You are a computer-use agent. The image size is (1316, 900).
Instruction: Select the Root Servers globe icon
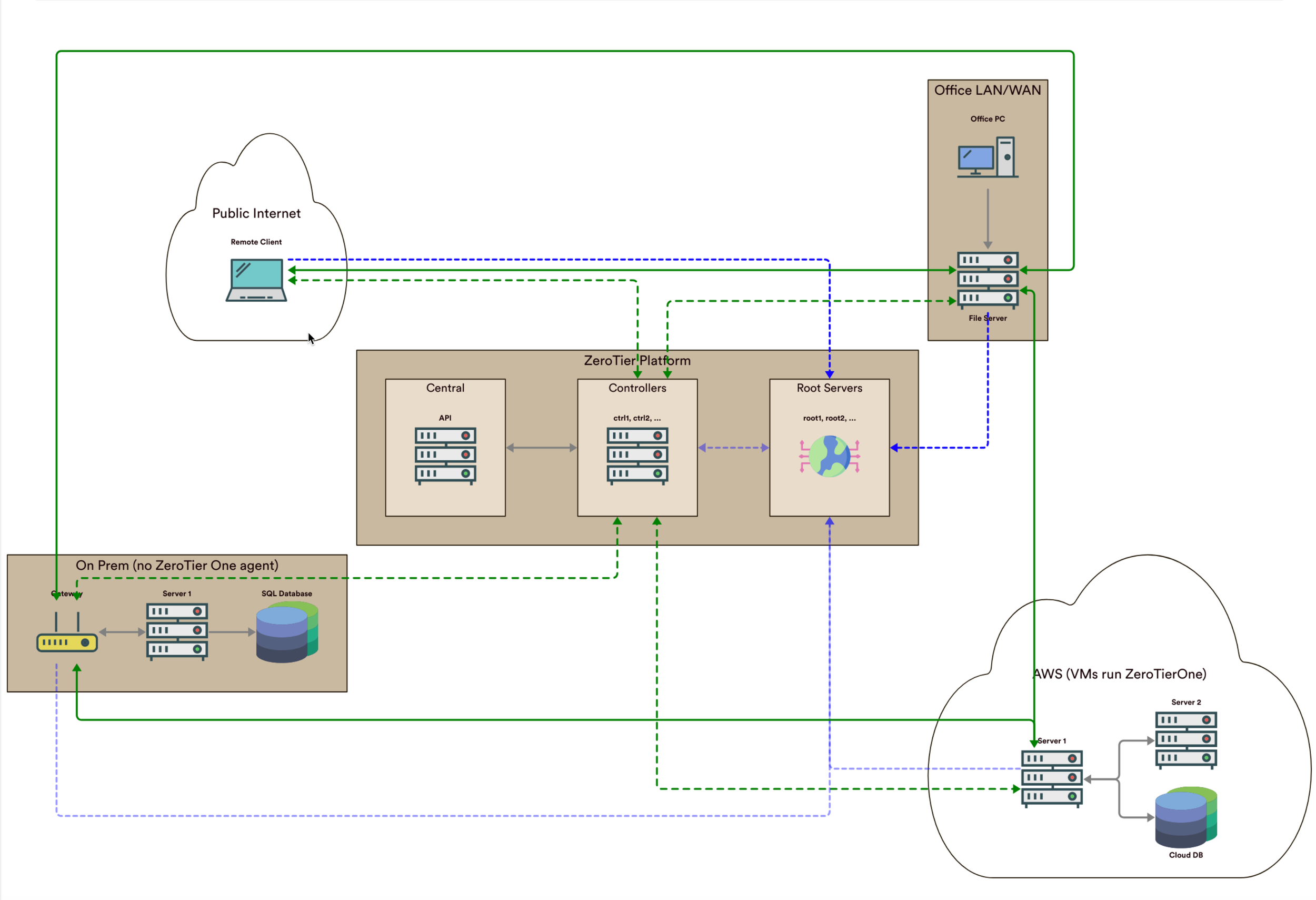coord(829,456)
